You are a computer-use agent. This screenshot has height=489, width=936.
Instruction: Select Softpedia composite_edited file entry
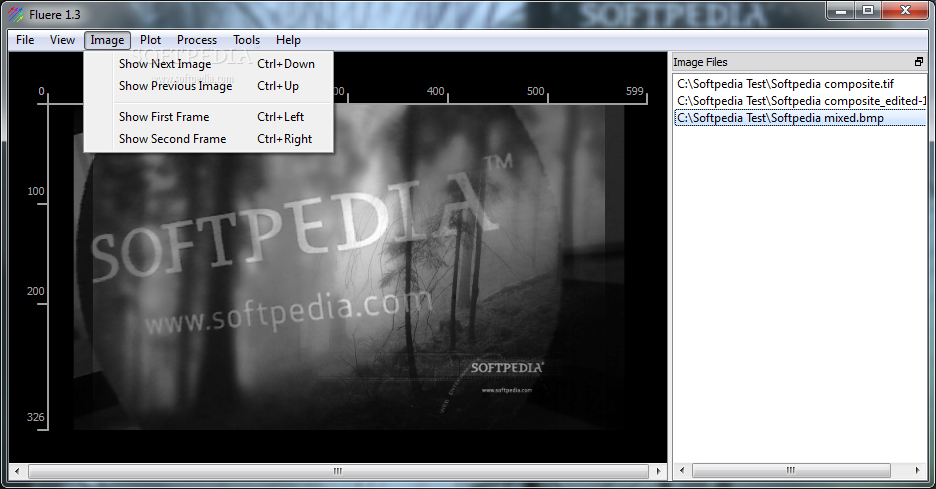pyautogui.click(x=800, y=101)
